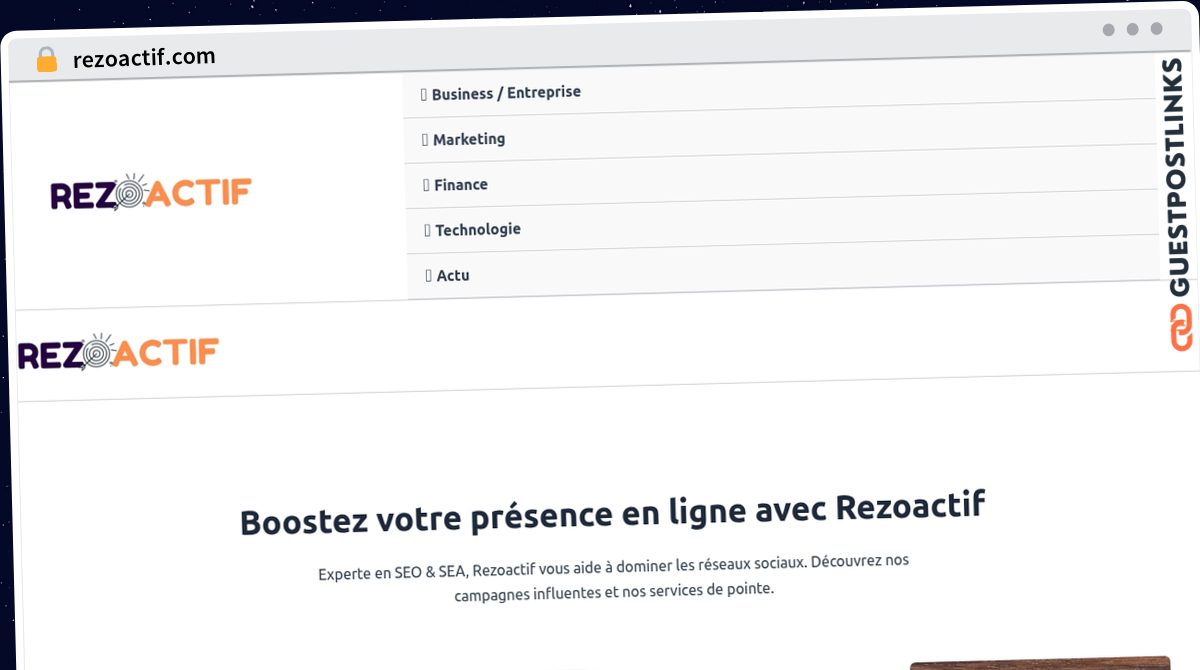Viewport: 1200px width, 670px height.
Task: Click the glyph icon before Finance
Action: [x=426, y=185]
